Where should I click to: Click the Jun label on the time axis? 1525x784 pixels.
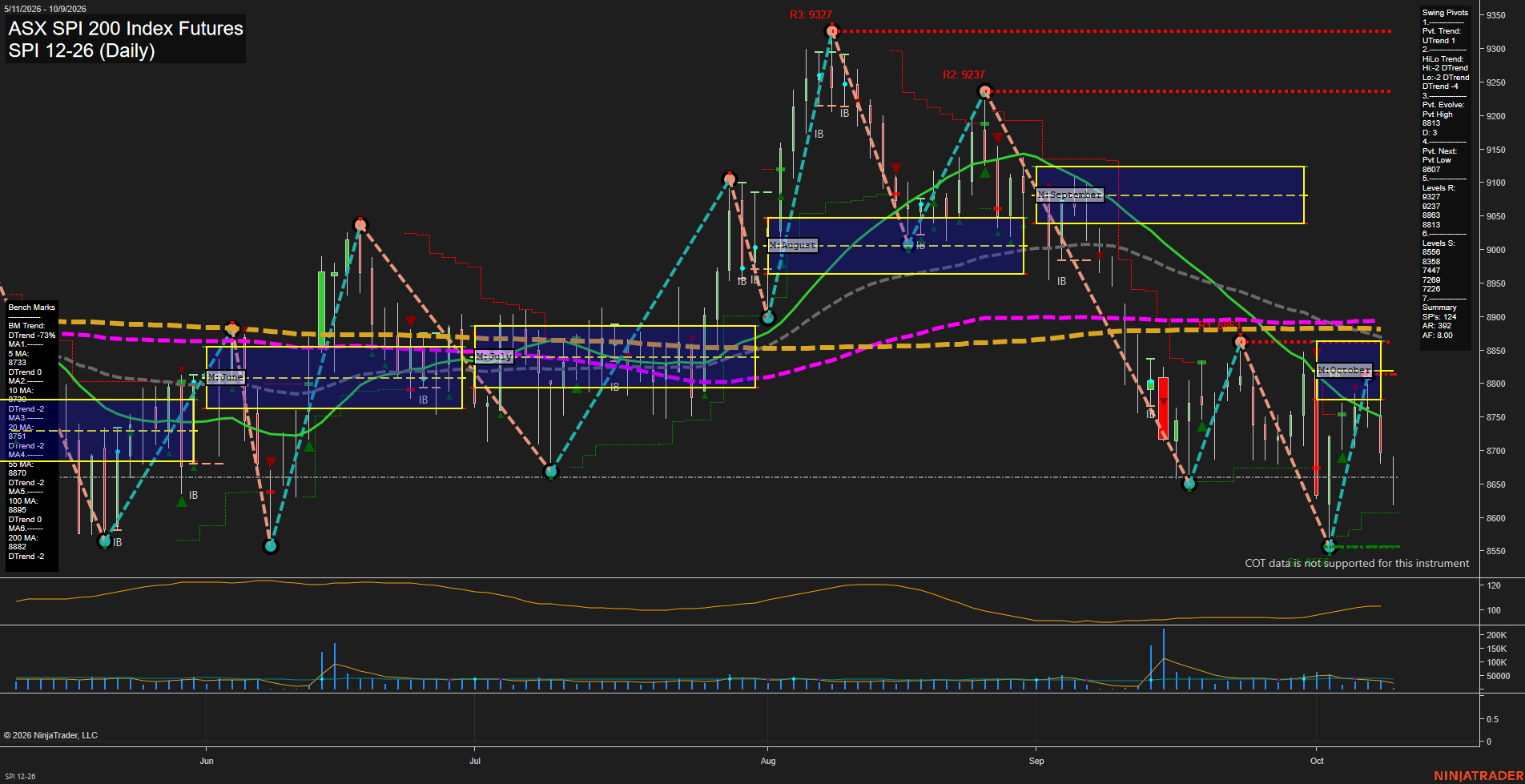point(207,761)
